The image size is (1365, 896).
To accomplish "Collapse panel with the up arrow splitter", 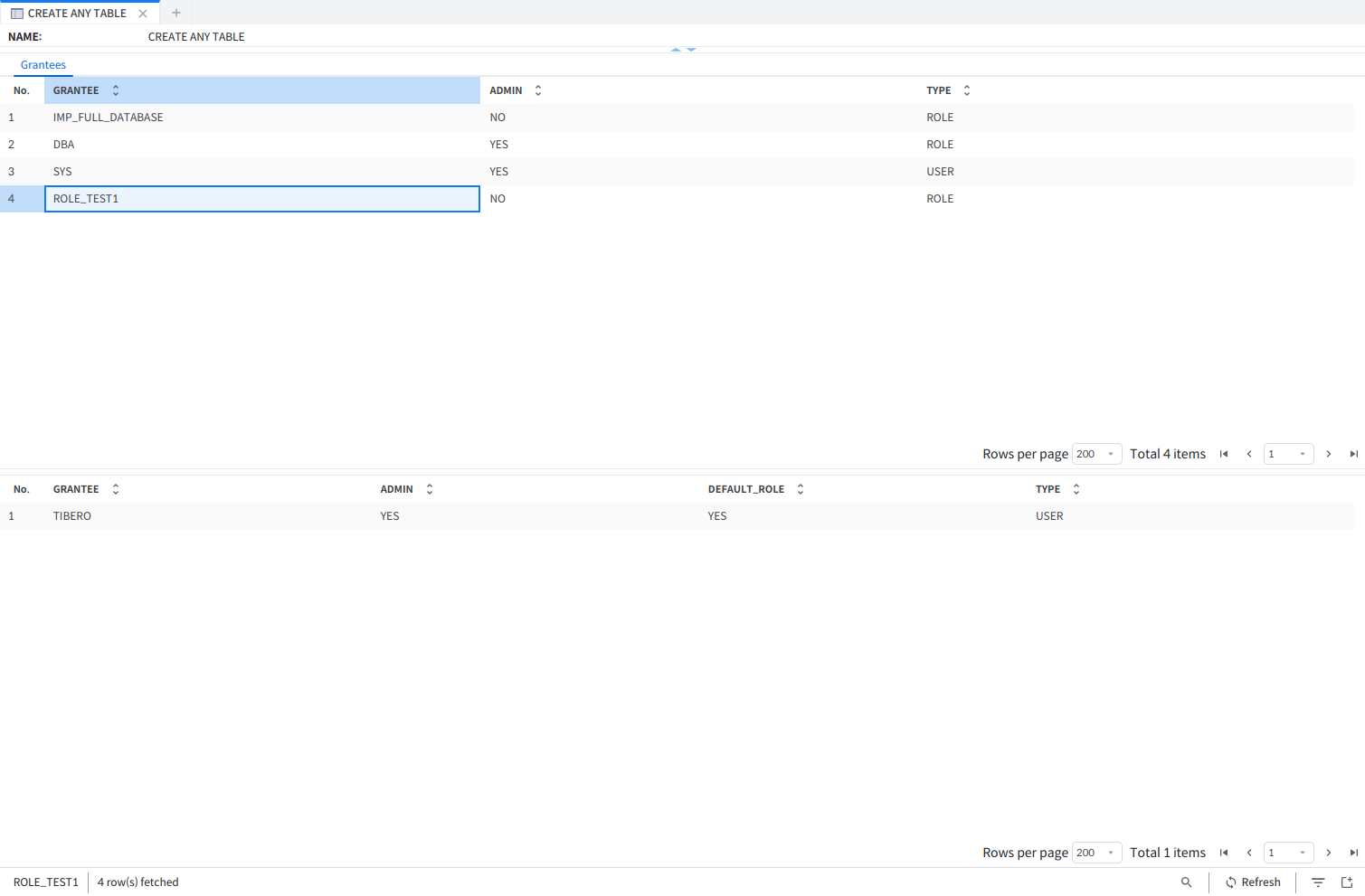I will [x=676, y=50].
